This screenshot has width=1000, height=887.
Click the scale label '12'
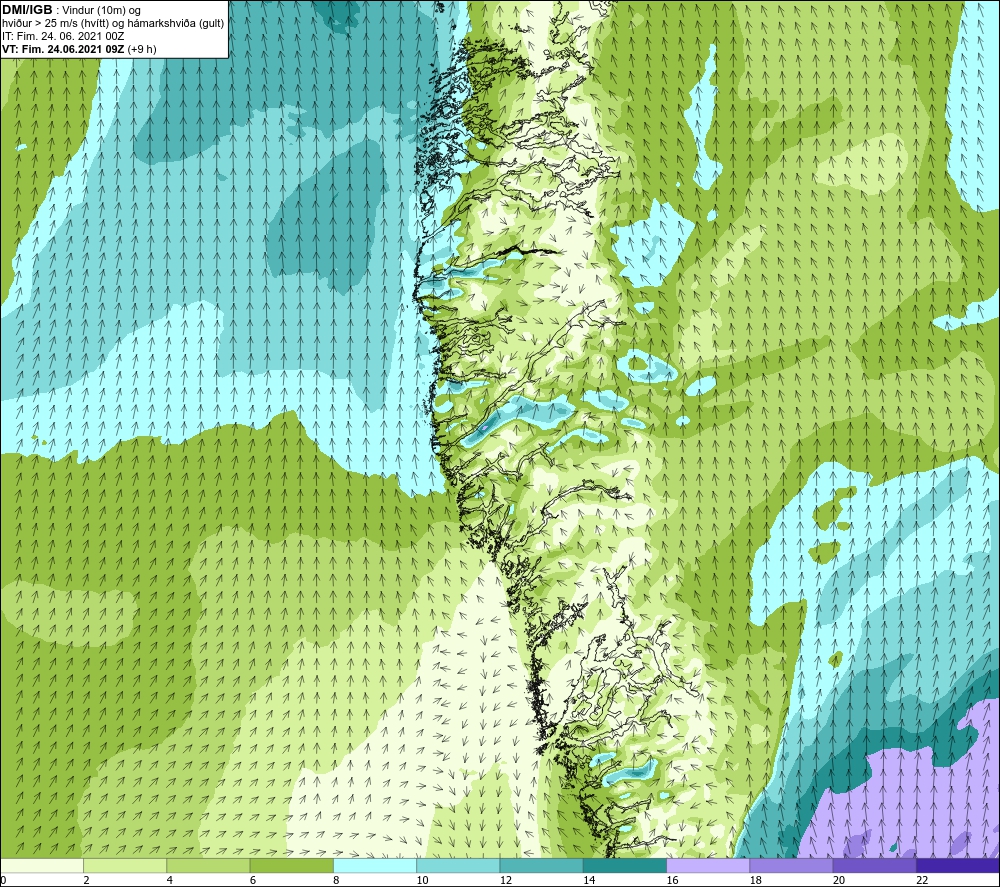pyautogui.click(x=506, y=881)
